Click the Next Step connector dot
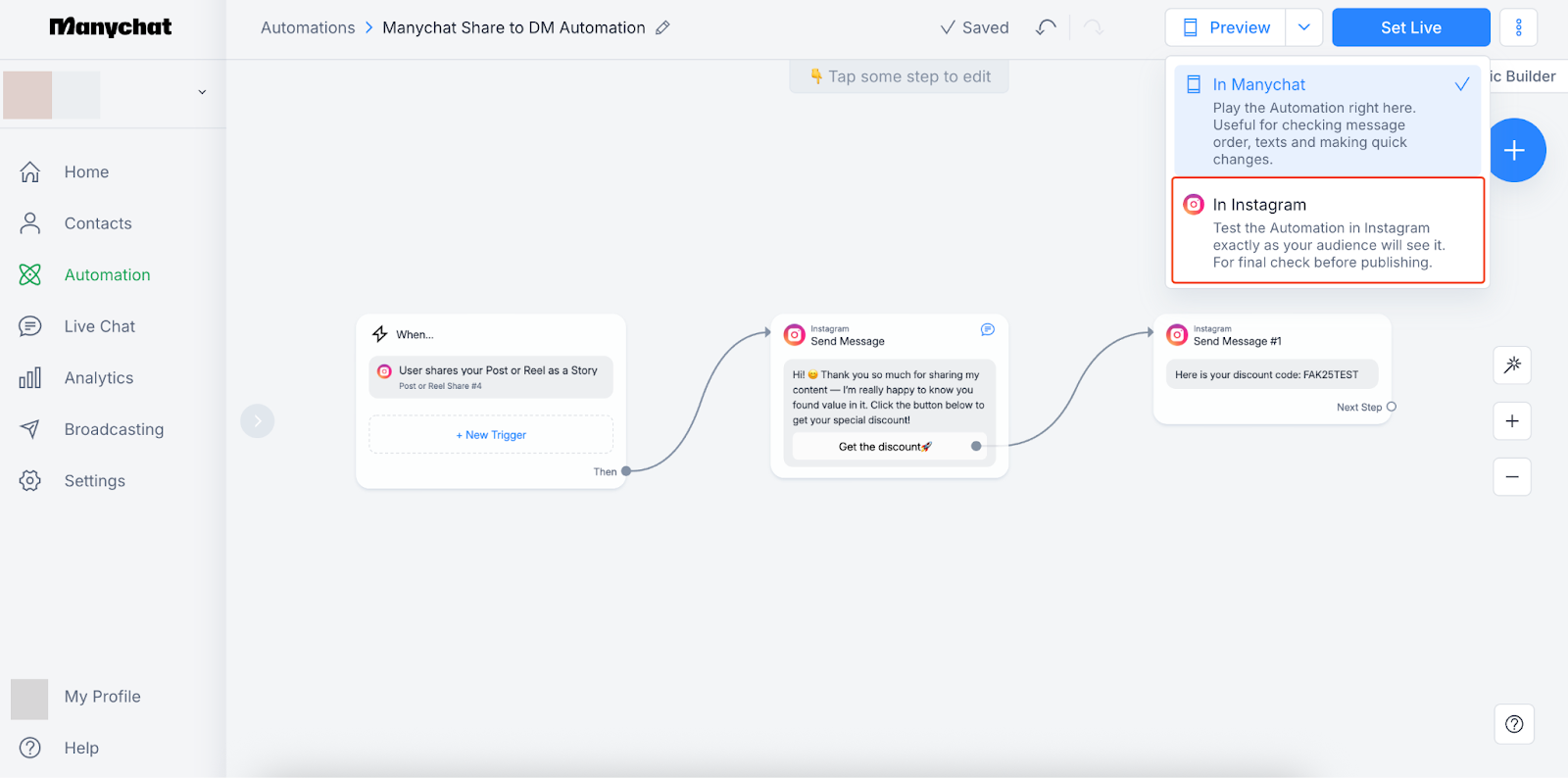This screenshot has height=778, width=1568. point(1392,407)
